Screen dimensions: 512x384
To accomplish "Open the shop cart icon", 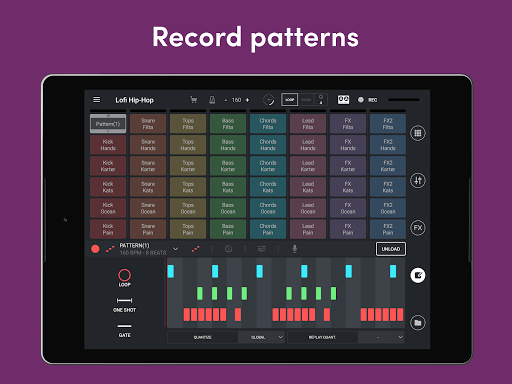I will coord(193,100).
